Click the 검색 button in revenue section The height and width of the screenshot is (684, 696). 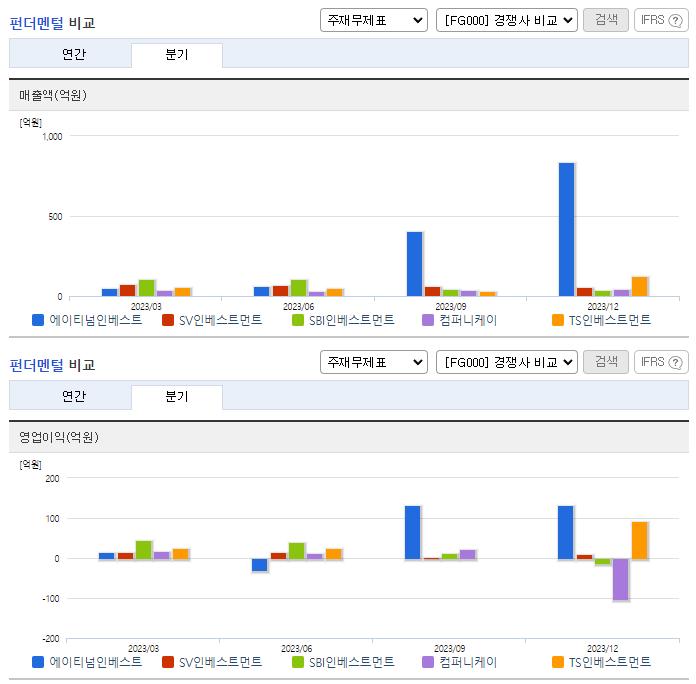(605, 20)
